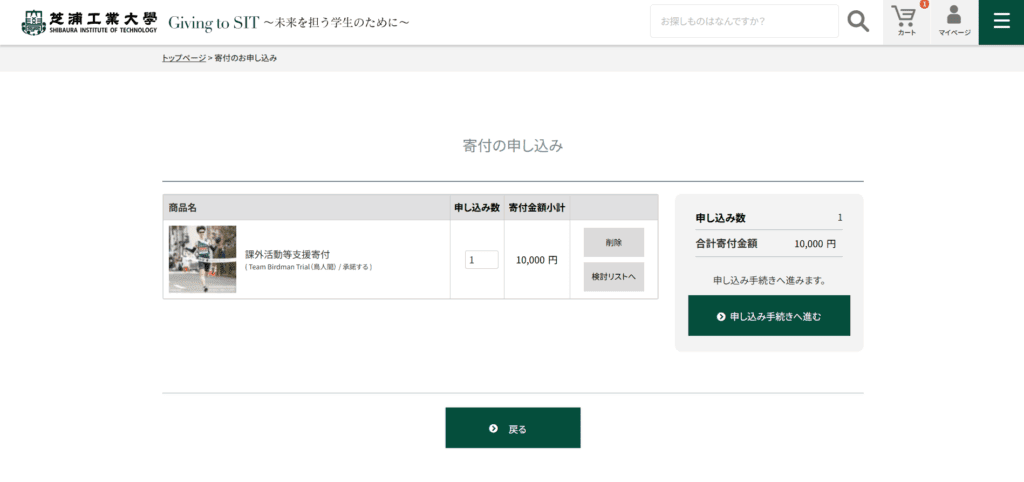Open the shopping cart (カート)
This screenshot has height=482, width=1024.
906,21
